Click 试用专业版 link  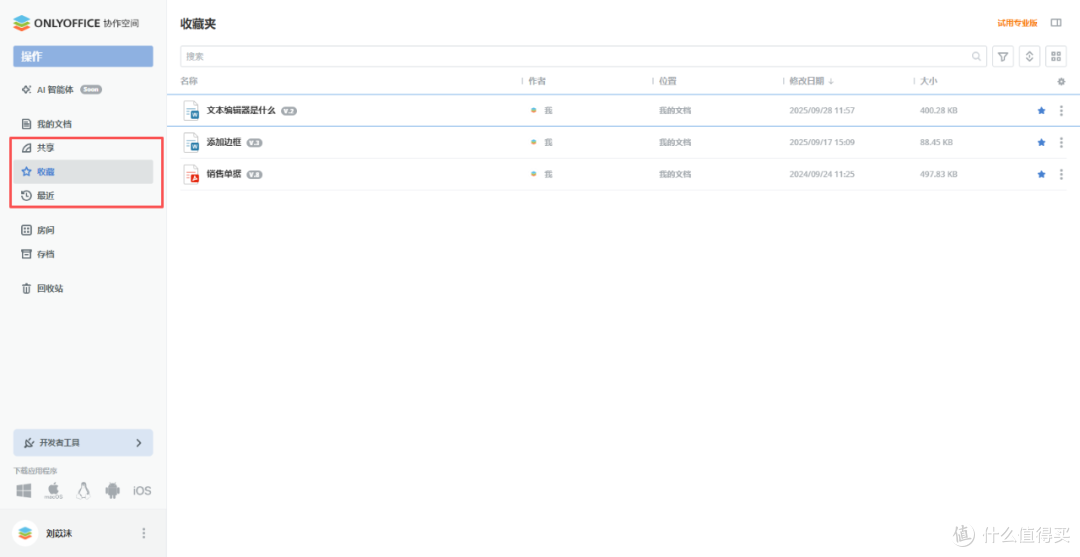click(x=1017, y=23)
